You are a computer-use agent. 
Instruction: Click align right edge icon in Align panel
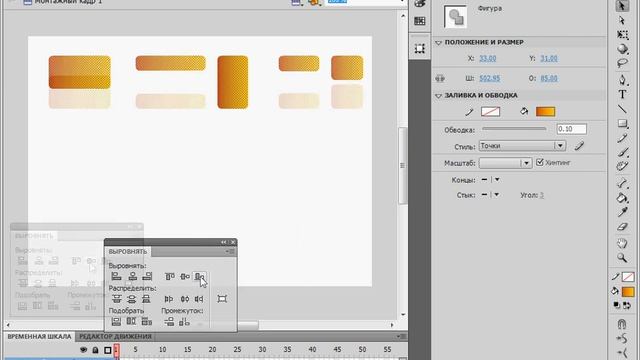click(x=147, y=276)
